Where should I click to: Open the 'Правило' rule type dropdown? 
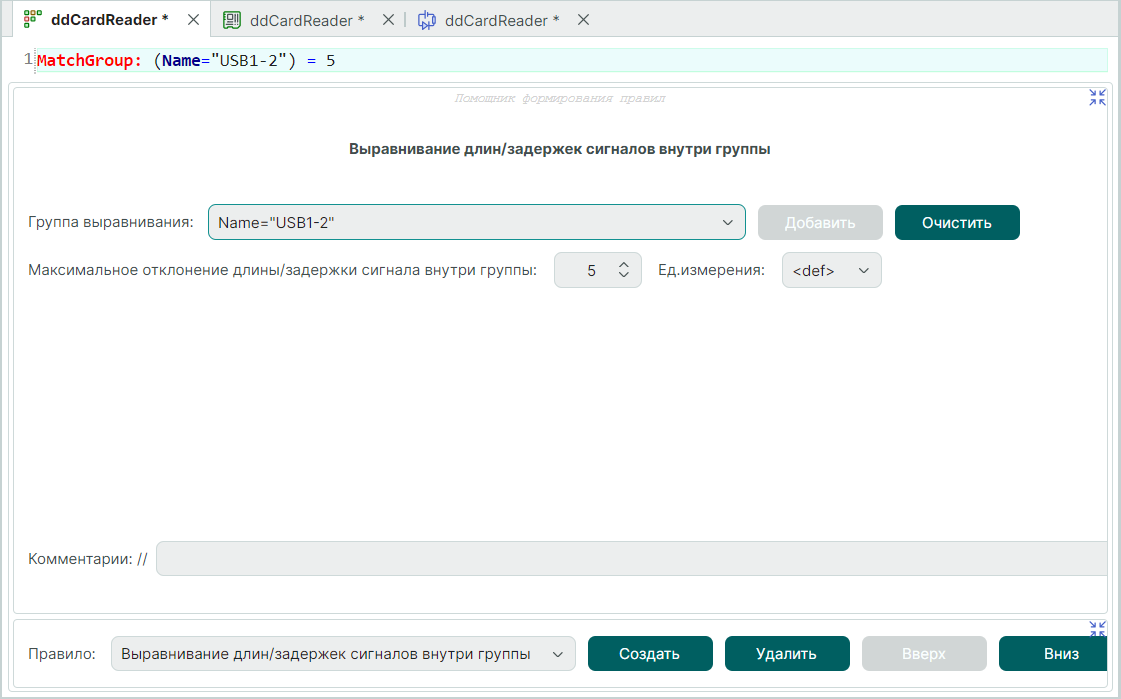(x=560, y=653)
